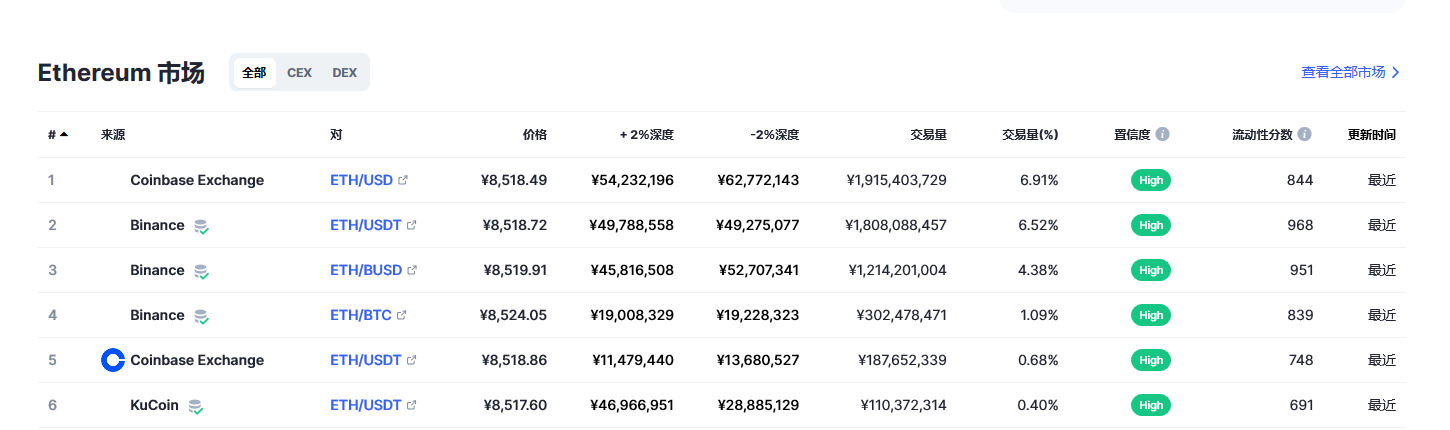Click the Coinbase Exchange logo in row 5
Image resolution: width=1450 pixels, height=430 pixels.
coord(113,360)
